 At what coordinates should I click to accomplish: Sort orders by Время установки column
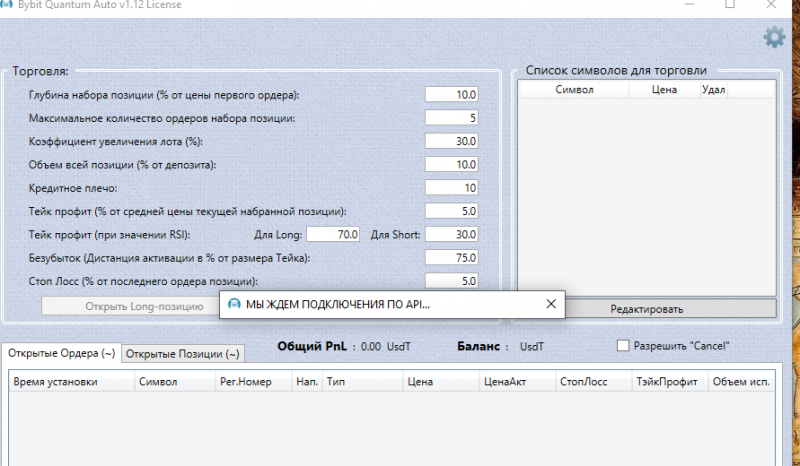click(71, 382)
